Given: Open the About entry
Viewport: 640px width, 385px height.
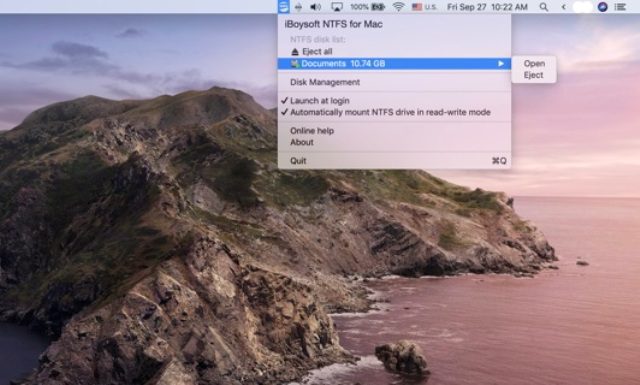Looking at the screenshot, I should tap(302, 142).
